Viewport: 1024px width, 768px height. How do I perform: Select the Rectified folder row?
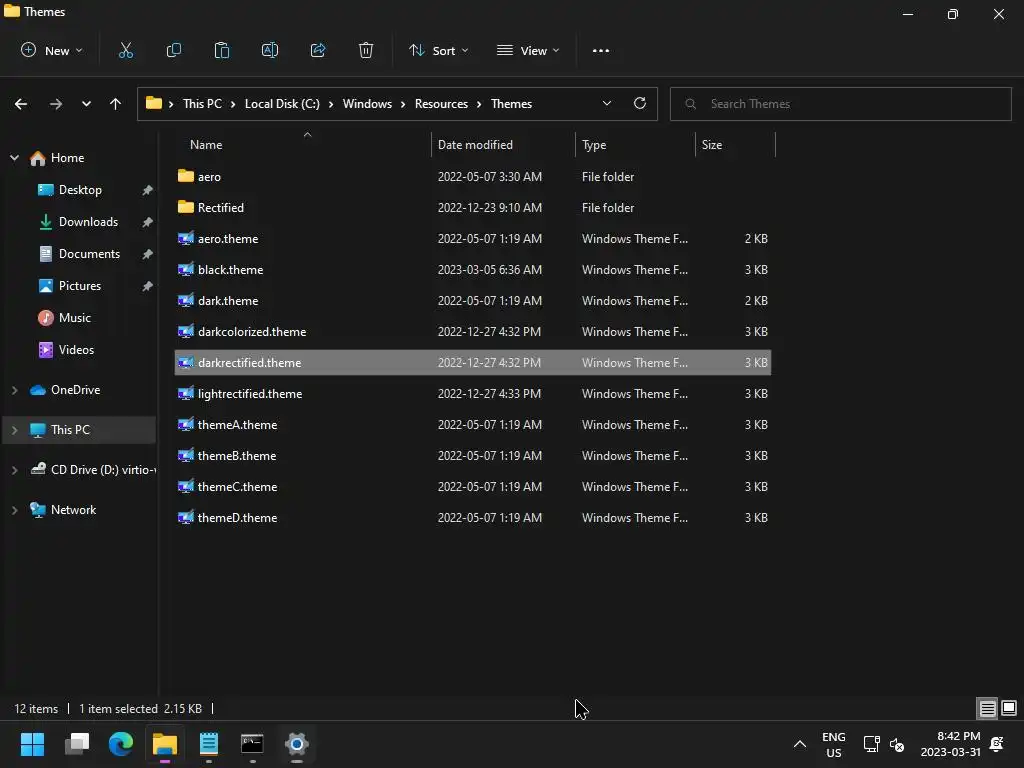point(473,208)
